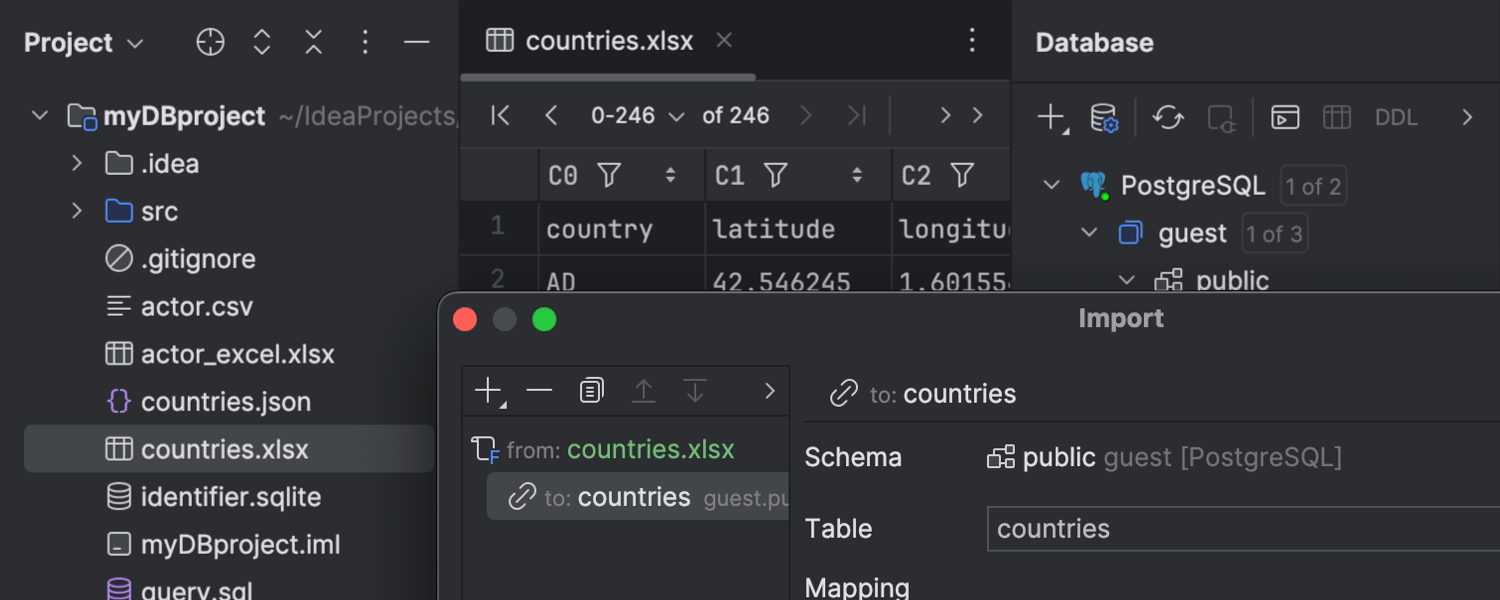
Task: Click the Select Opened File crosshair icon
Action: (210, 42)
